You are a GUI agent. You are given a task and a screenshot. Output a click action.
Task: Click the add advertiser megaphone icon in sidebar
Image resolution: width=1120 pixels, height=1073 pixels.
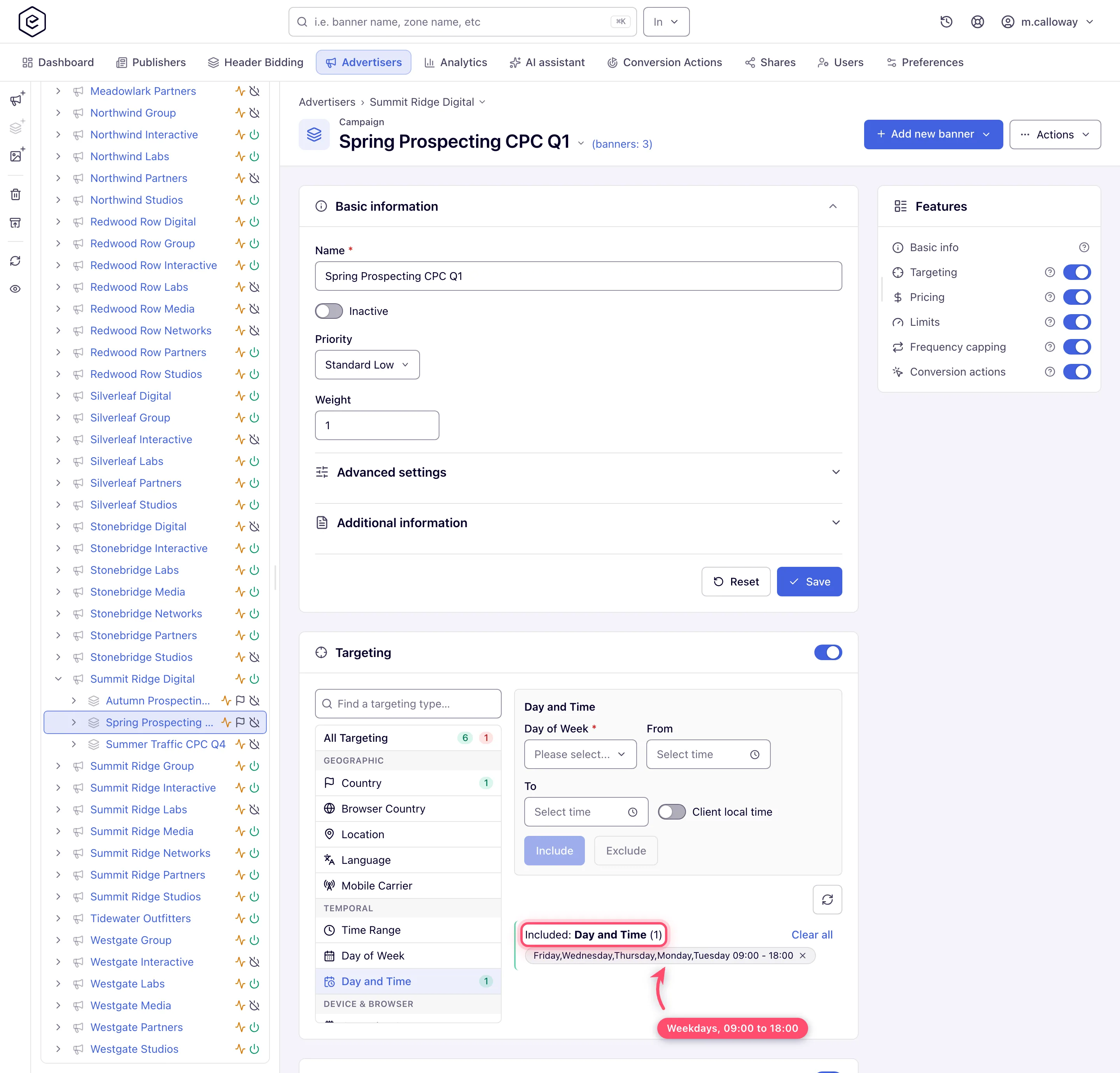pyautogui.click(x=17, y=99)
